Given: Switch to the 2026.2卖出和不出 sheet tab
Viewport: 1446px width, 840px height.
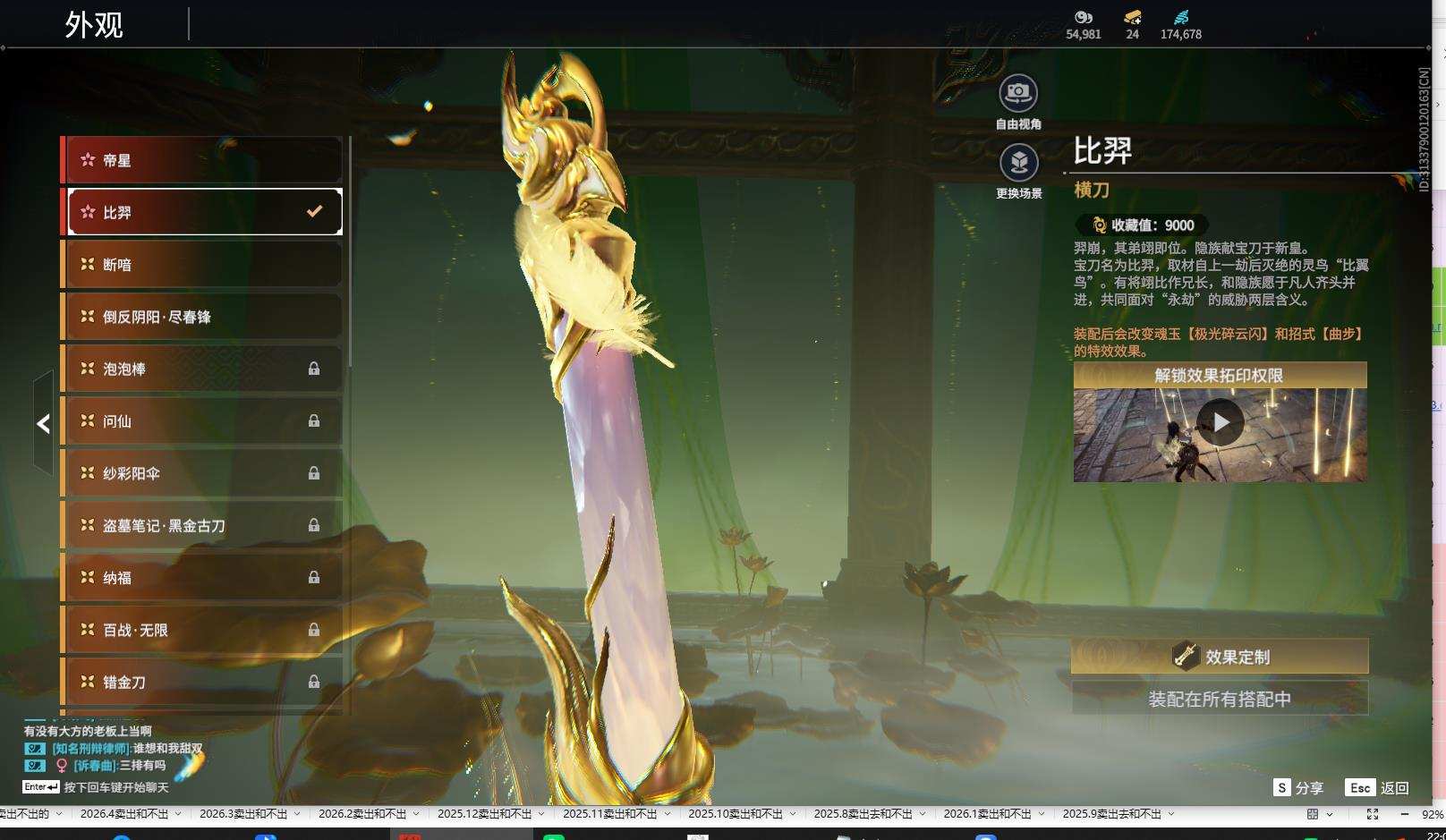Looking at the screenshot, I should pyautogui.click(x=362, y=814).
